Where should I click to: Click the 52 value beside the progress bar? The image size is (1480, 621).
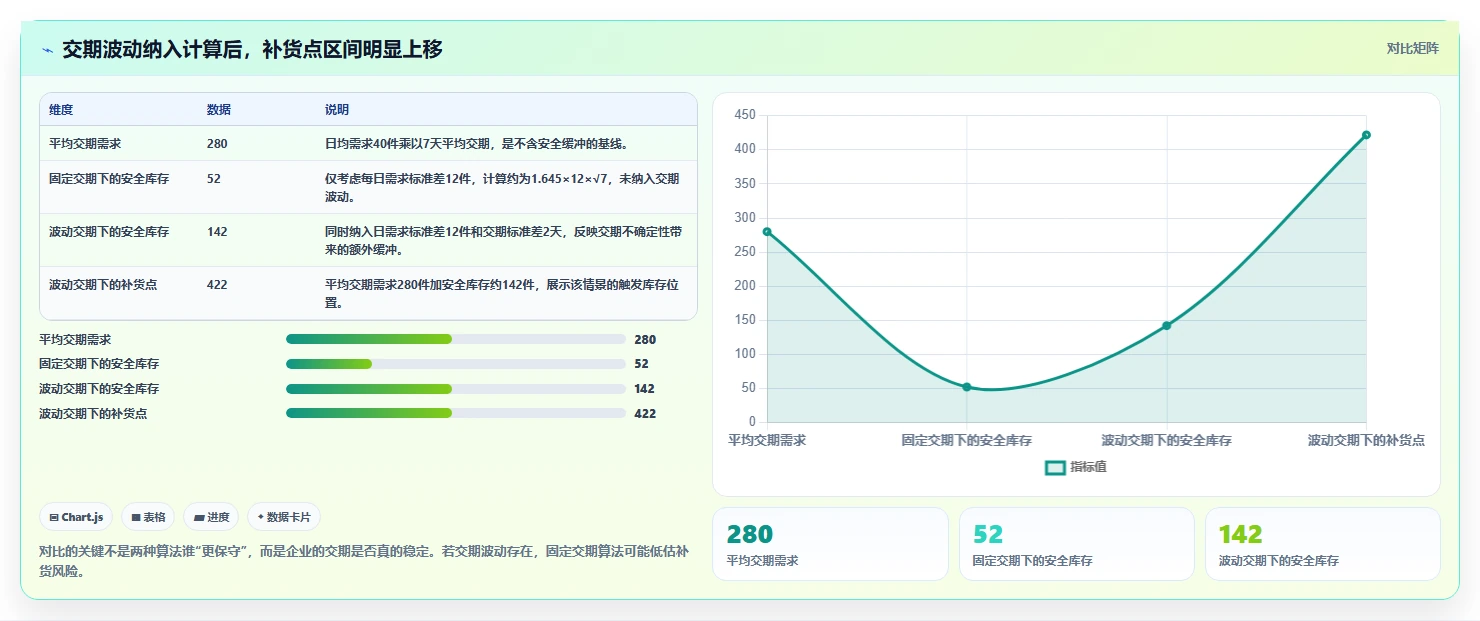click(x=641, y=364)
